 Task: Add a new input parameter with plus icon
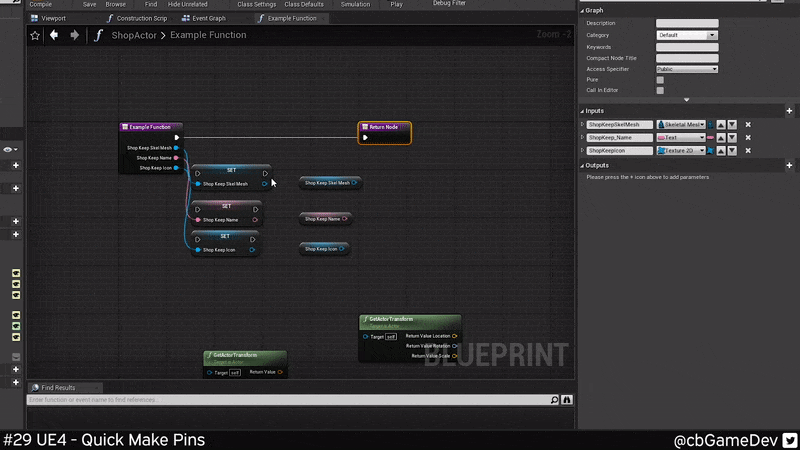tap(789, 111)
